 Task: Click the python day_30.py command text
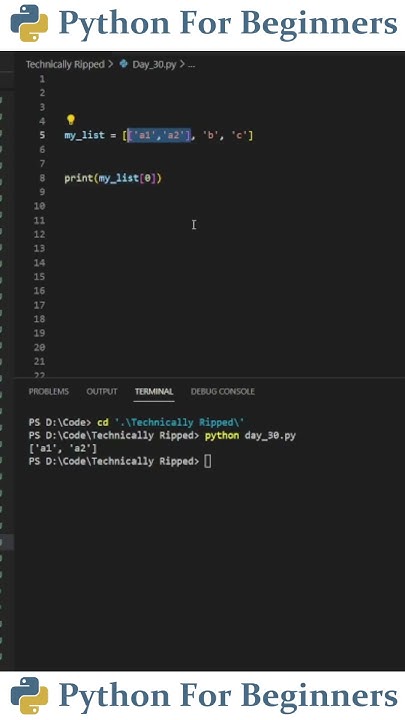(250, 435)
